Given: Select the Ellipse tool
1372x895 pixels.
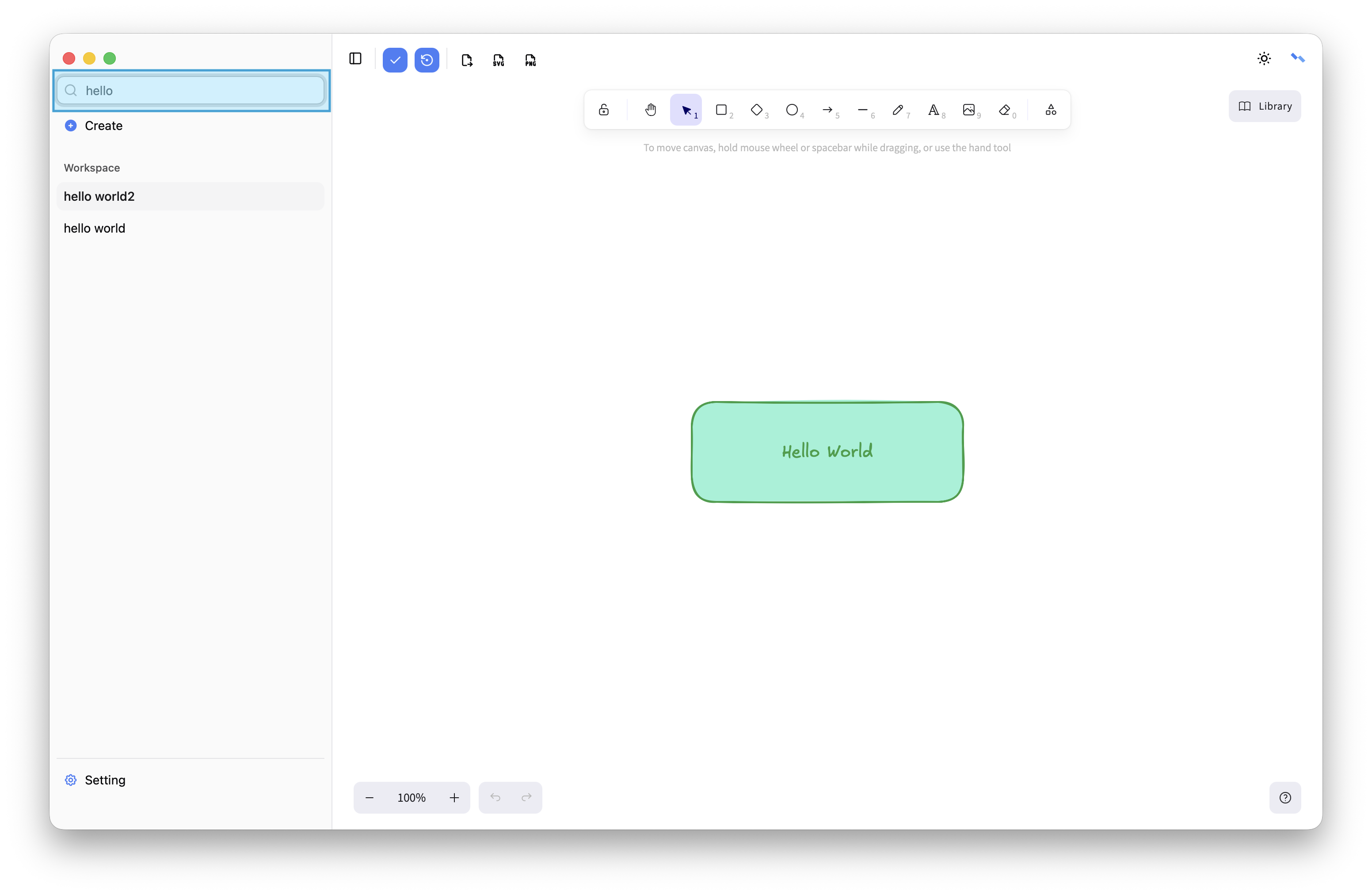Looking at the screenshot, I should coord(792,110).
